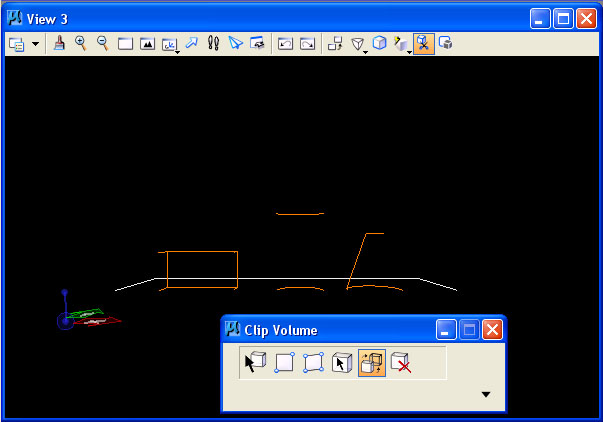Open the Clip Volume title bar system icon
The image size is (603, 422).
[232, 329]
